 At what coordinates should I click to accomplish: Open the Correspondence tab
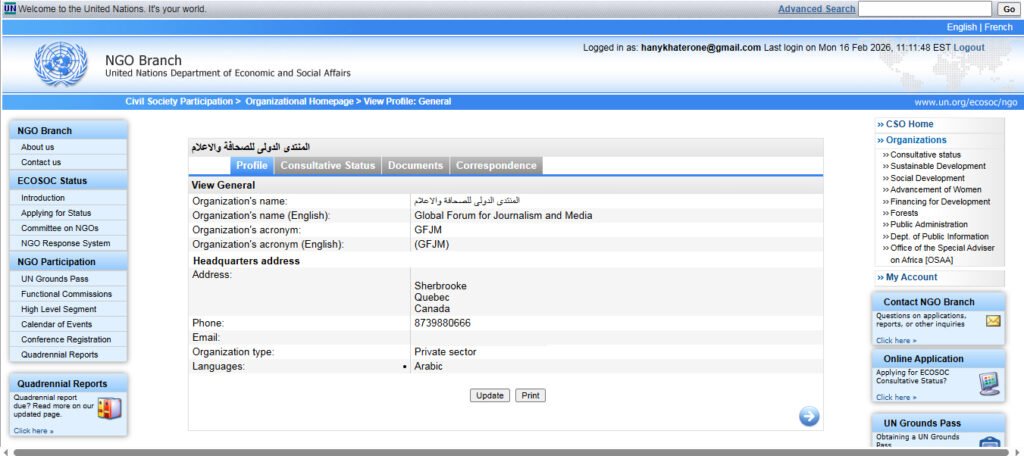pyautogui.click(x=496, y=166)
